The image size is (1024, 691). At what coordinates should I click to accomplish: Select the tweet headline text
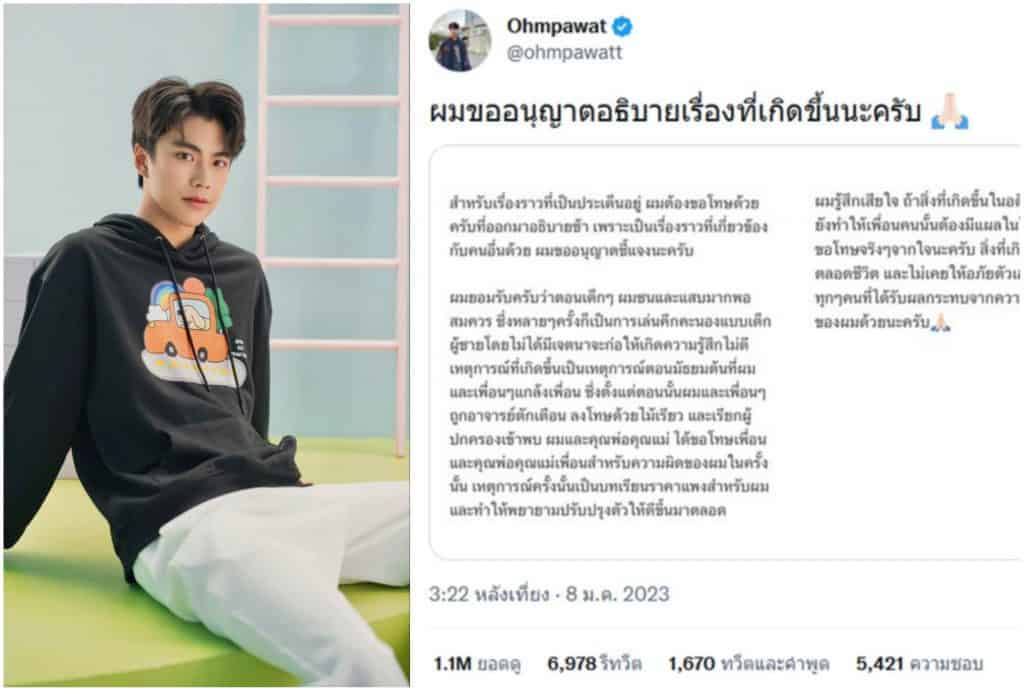pyautogui.click(x=675, y=112)
